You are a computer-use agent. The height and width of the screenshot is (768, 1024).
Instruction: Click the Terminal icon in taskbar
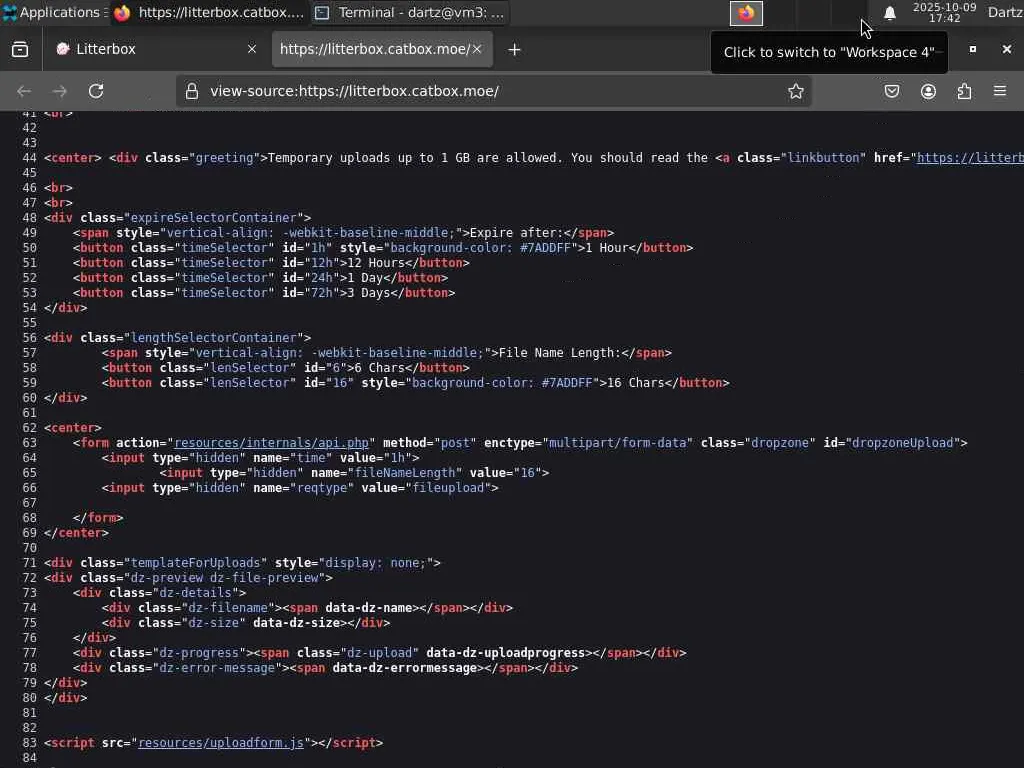pos(322,13)
